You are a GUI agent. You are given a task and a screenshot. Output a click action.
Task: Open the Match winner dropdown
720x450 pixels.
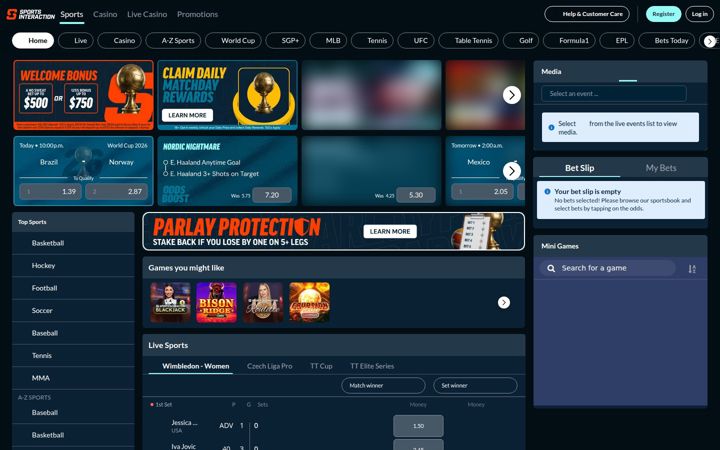(x=383, y=386)
